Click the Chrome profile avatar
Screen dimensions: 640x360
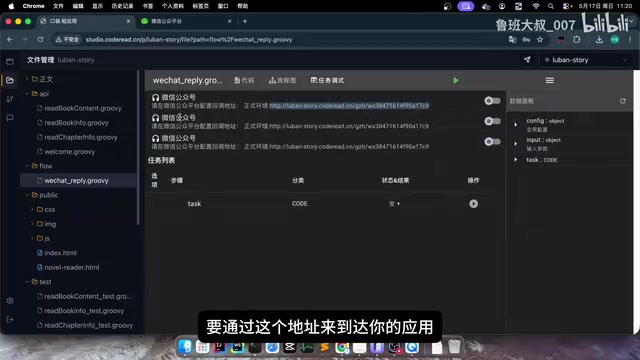tap(615, 40)
